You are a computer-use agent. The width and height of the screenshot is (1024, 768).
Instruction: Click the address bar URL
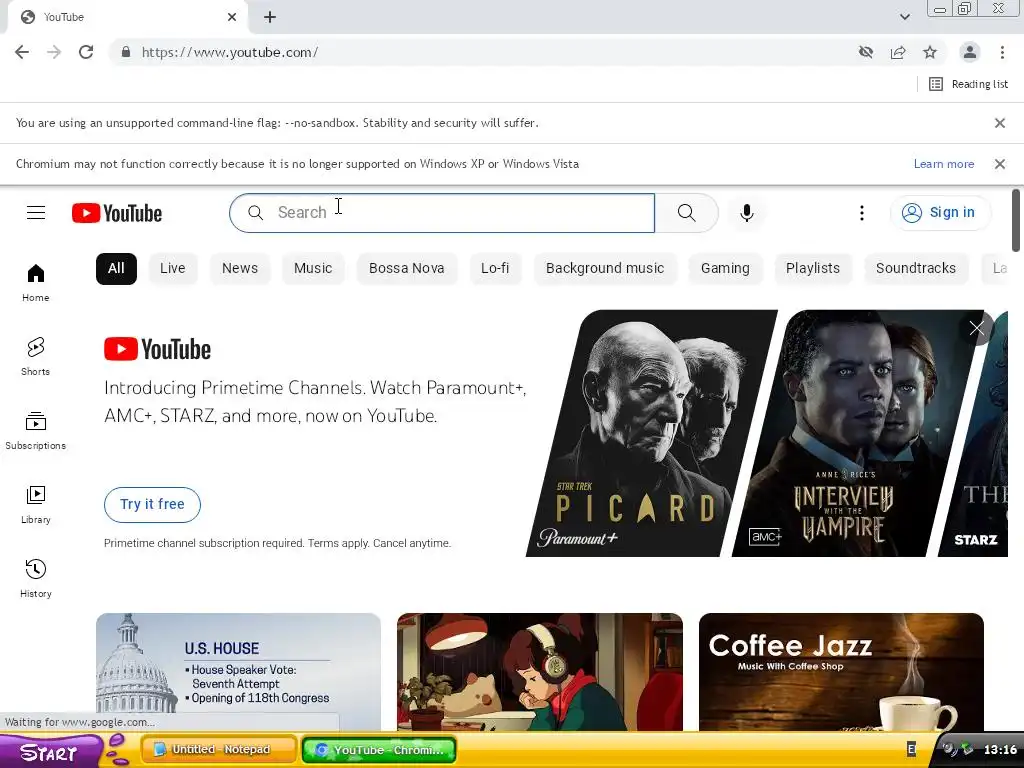229,52
